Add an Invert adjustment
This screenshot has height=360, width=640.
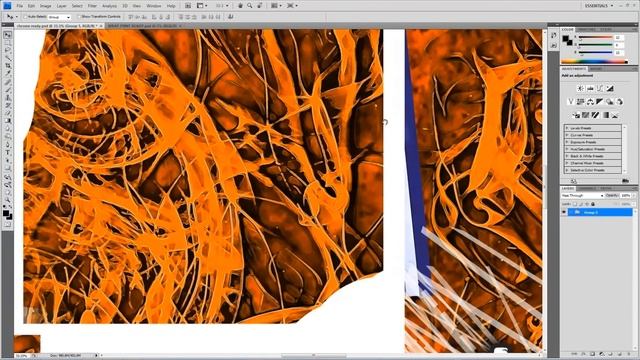click(576, 116)
